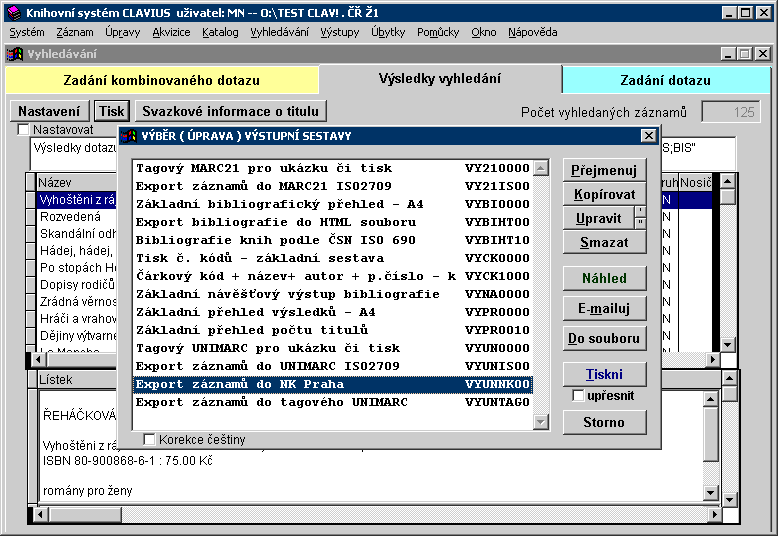Open the Úpravy menu
The image size is (778, 536).
point(123,32)
